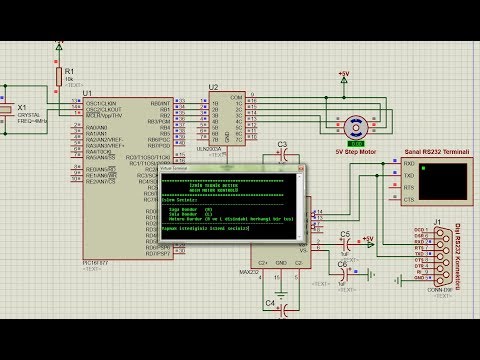The image size is (480, 360).
Task: Click the 'MAX232' part name label
Action: click(x=249, y=272)
